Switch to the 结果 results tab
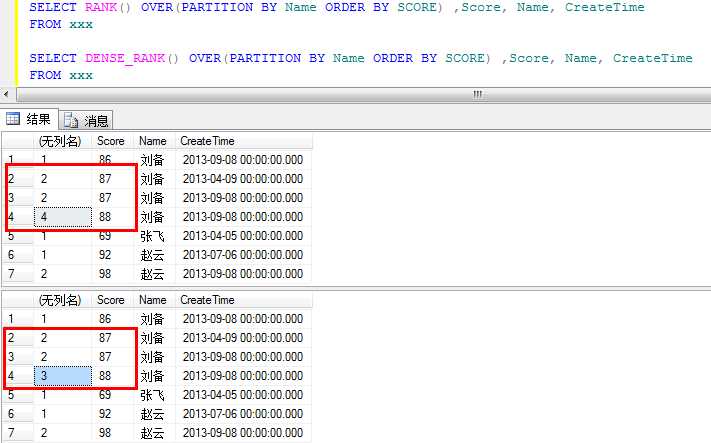Image resolution: width=711 pixels, height=443 pixels. 29,119
